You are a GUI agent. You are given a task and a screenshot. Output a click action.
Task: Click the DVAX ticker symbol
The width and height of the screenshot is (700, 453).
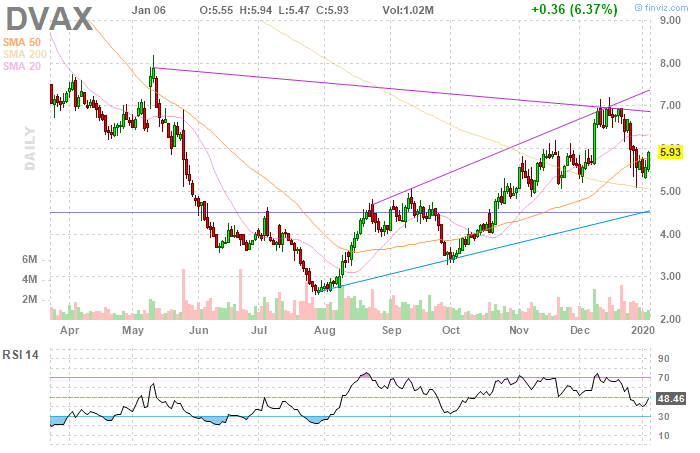pyautogui.click(x=49, y=19)
